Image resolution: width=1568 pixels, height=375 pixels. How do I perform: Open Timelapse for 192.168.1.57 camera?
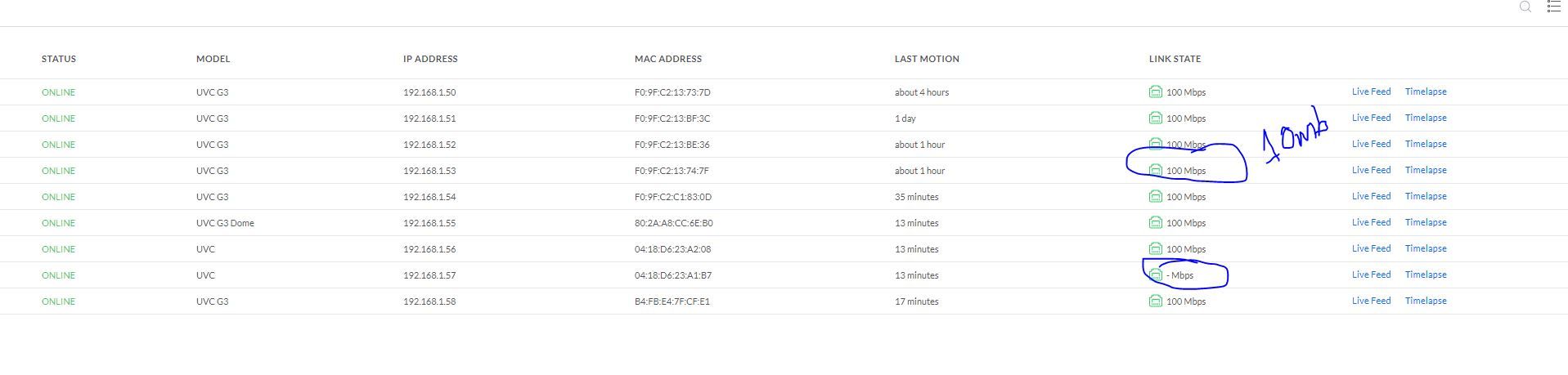[1426, 275]
